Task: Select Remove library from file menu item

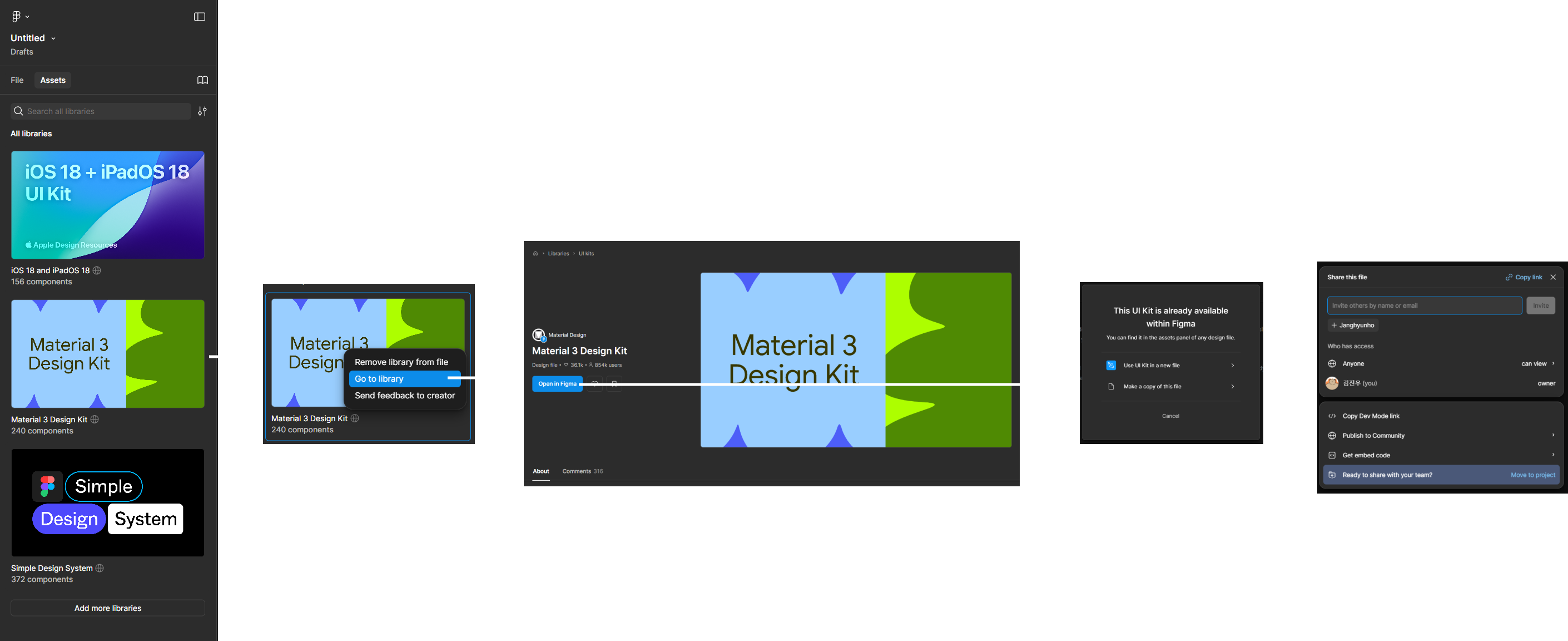Action: click(401, 362)
